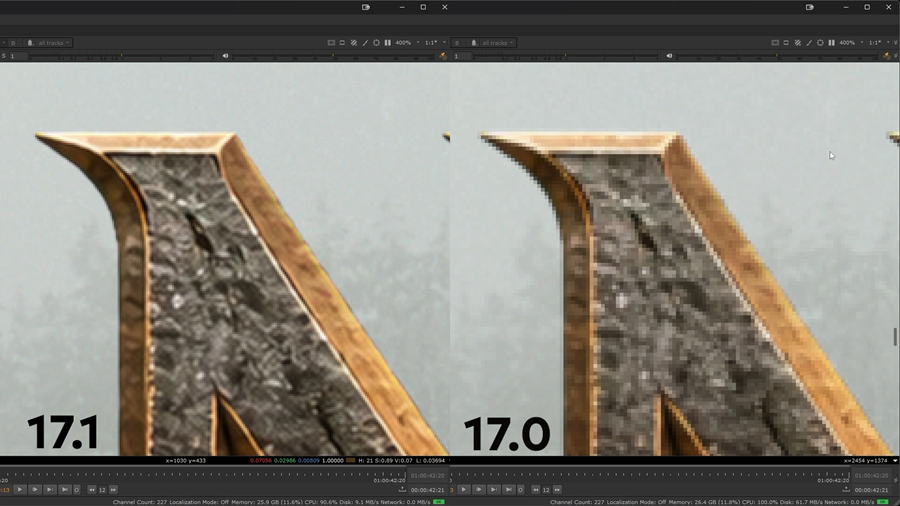Click the gain value field in left viewer
Image resolution: width=900 pixels, height=506 pixels.
click(17, 56)
